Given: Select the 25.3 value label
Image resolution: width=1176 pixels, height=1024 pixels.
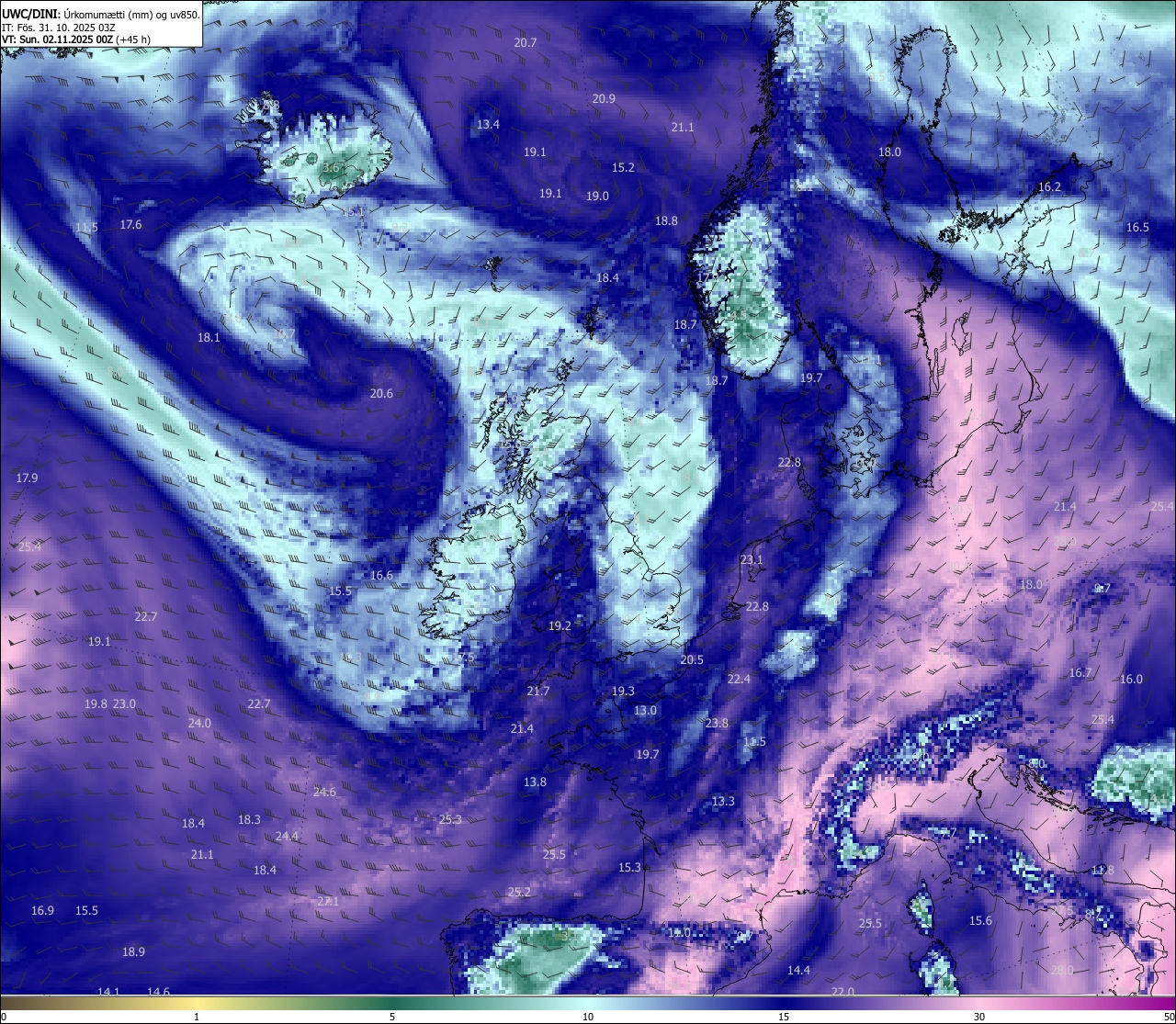Looking at the screenshot, I should coord(450,820).
